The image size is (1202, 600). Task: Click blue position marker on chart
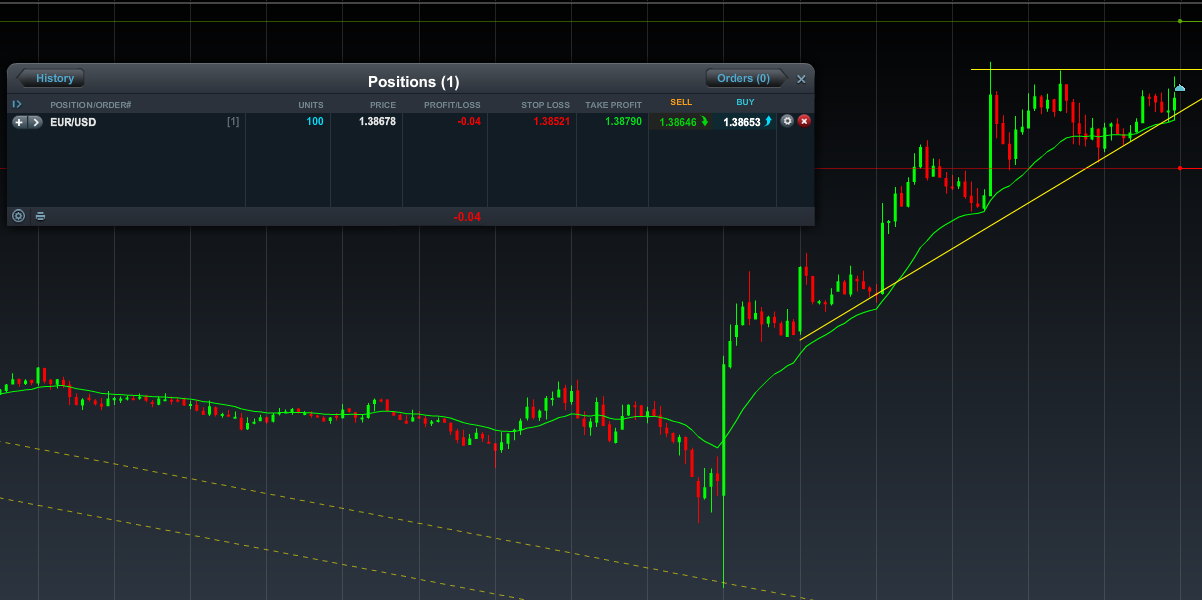point(1180,89)
